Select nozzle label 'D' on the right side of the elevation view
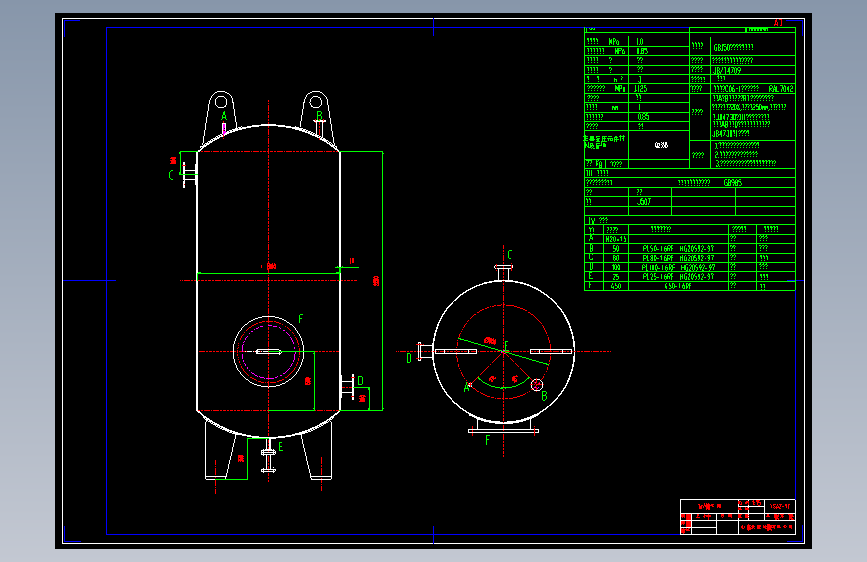The height and width of the screenshot is (562, 867). [x=361, y=381]
